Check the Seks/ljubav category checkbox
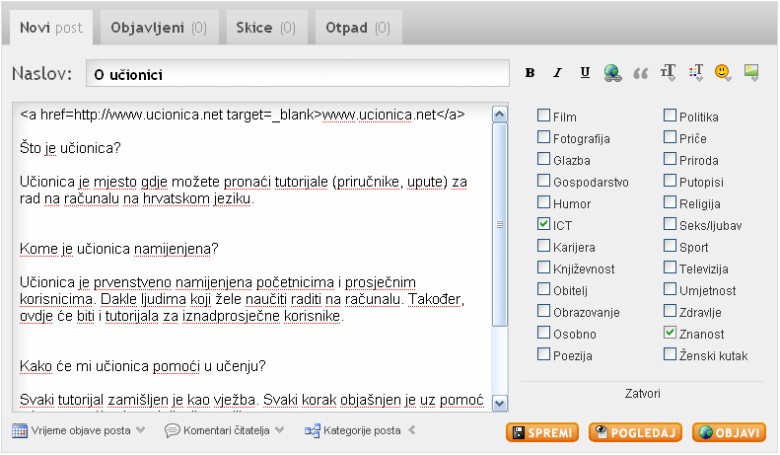This screenshot has width=780, height=455. click(x=670, y=224)
